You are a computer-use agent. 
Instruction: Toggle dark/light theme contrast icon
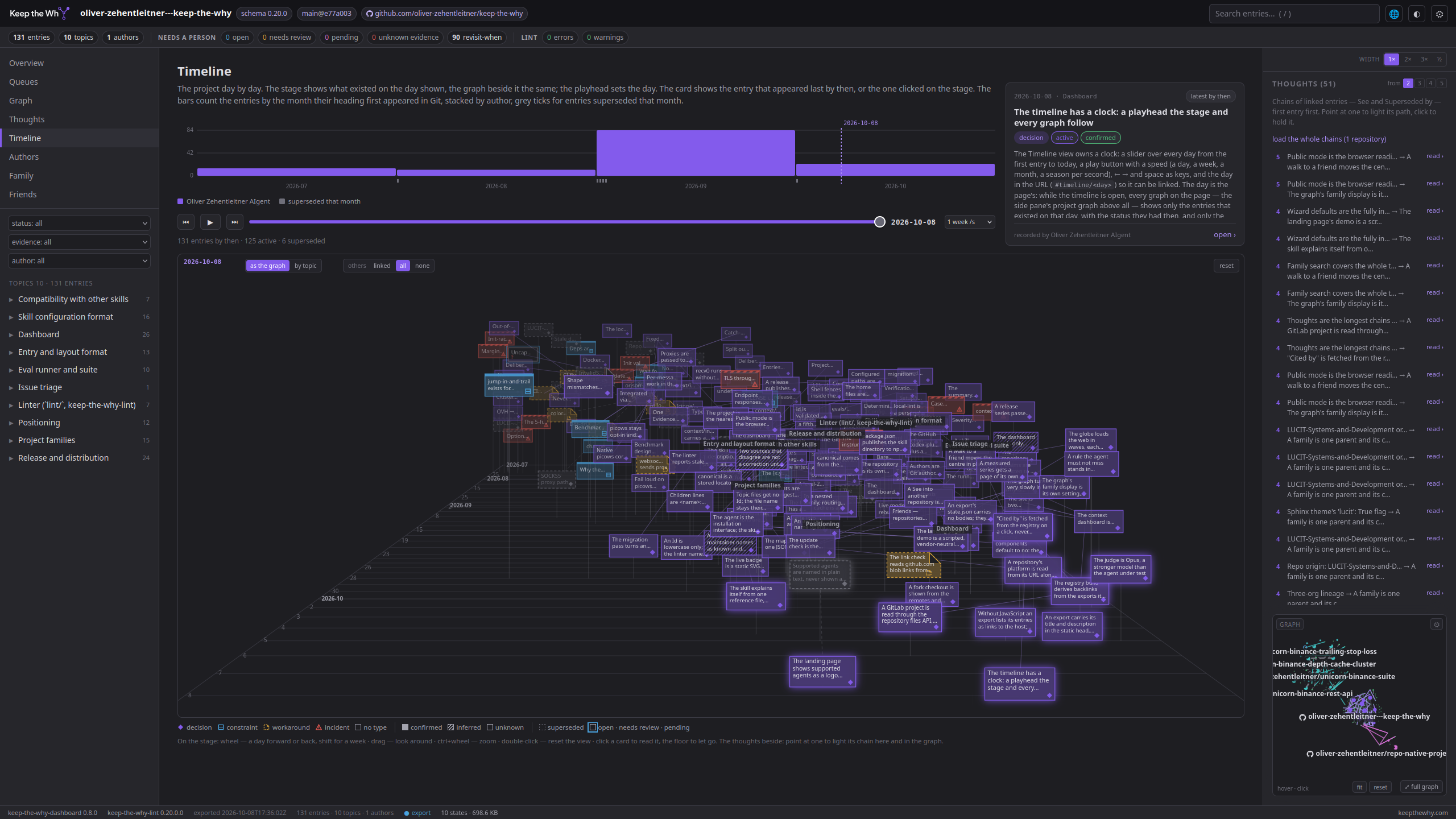1417,14
